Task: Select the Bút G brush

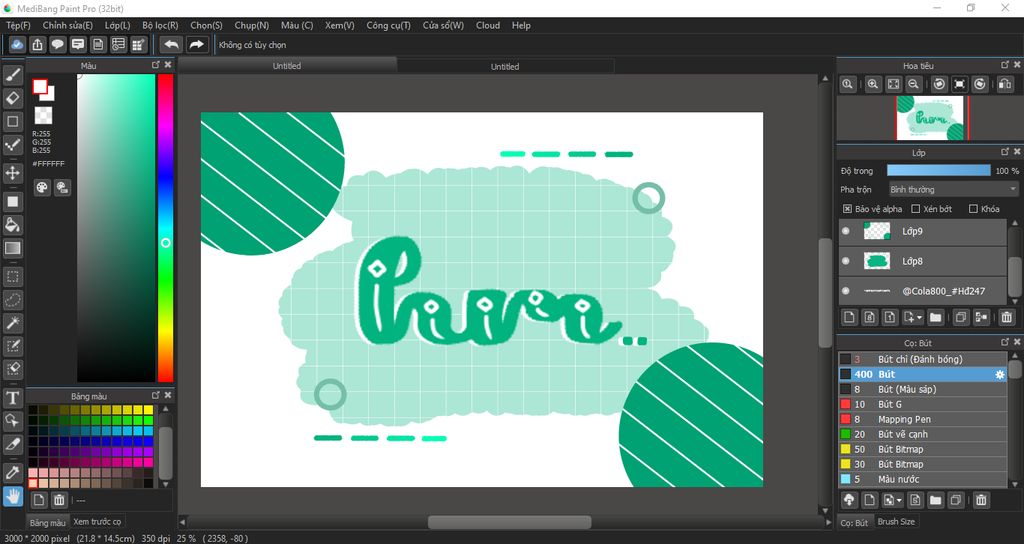Action: [923, 404]
